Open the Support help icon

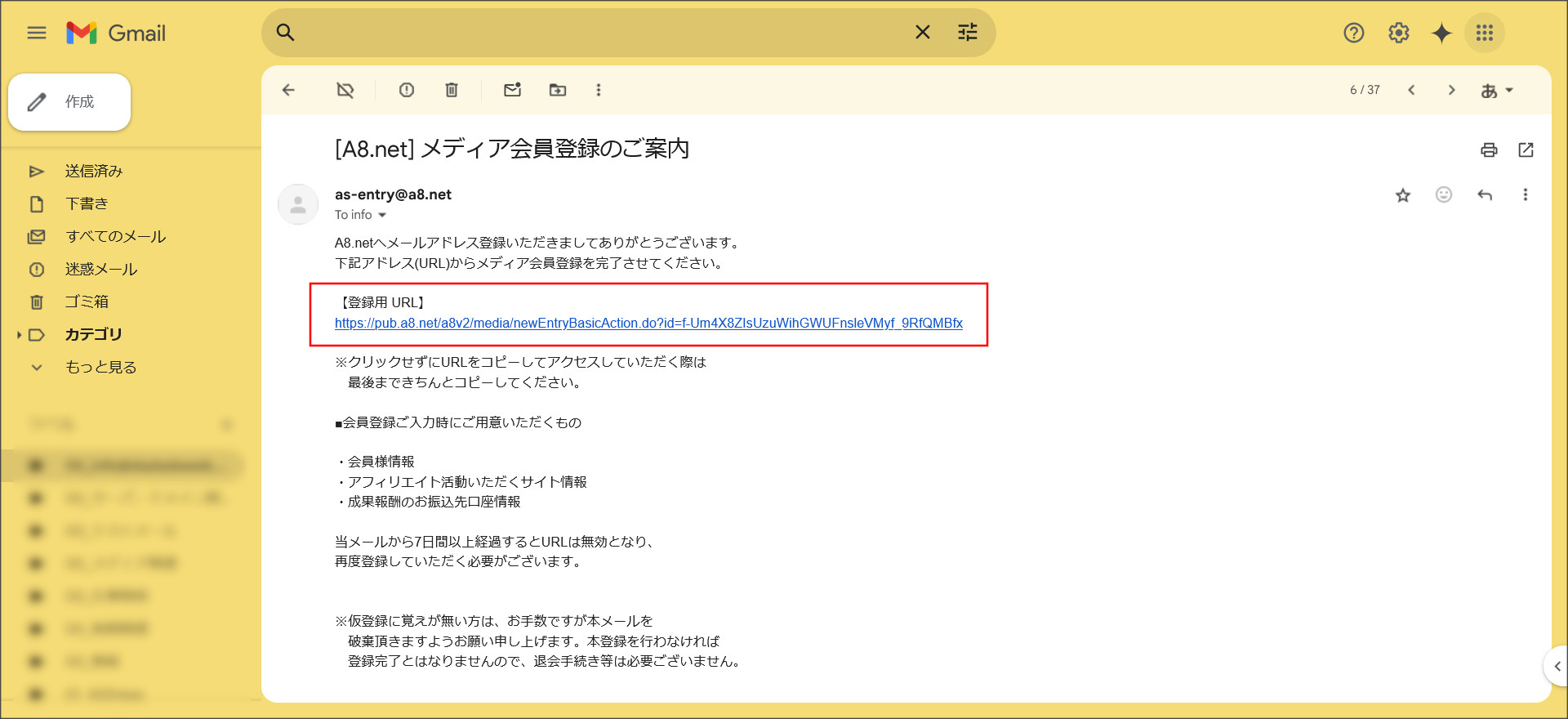(x=1354, y=33)
